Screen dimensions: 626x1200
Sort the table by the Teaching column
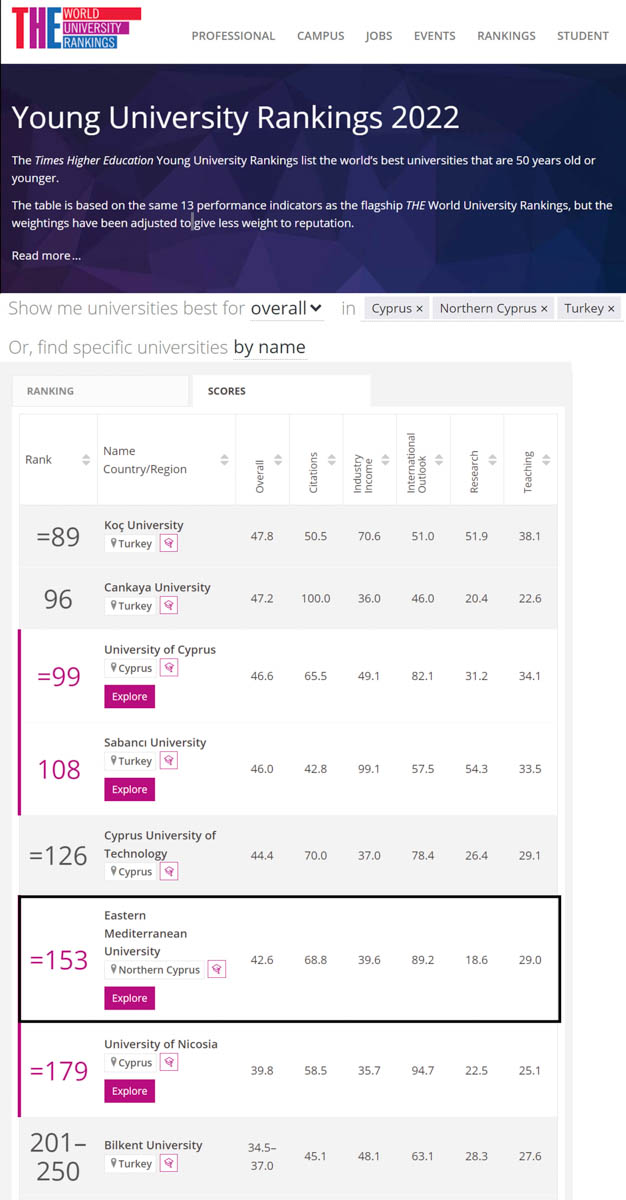(530, 461)
